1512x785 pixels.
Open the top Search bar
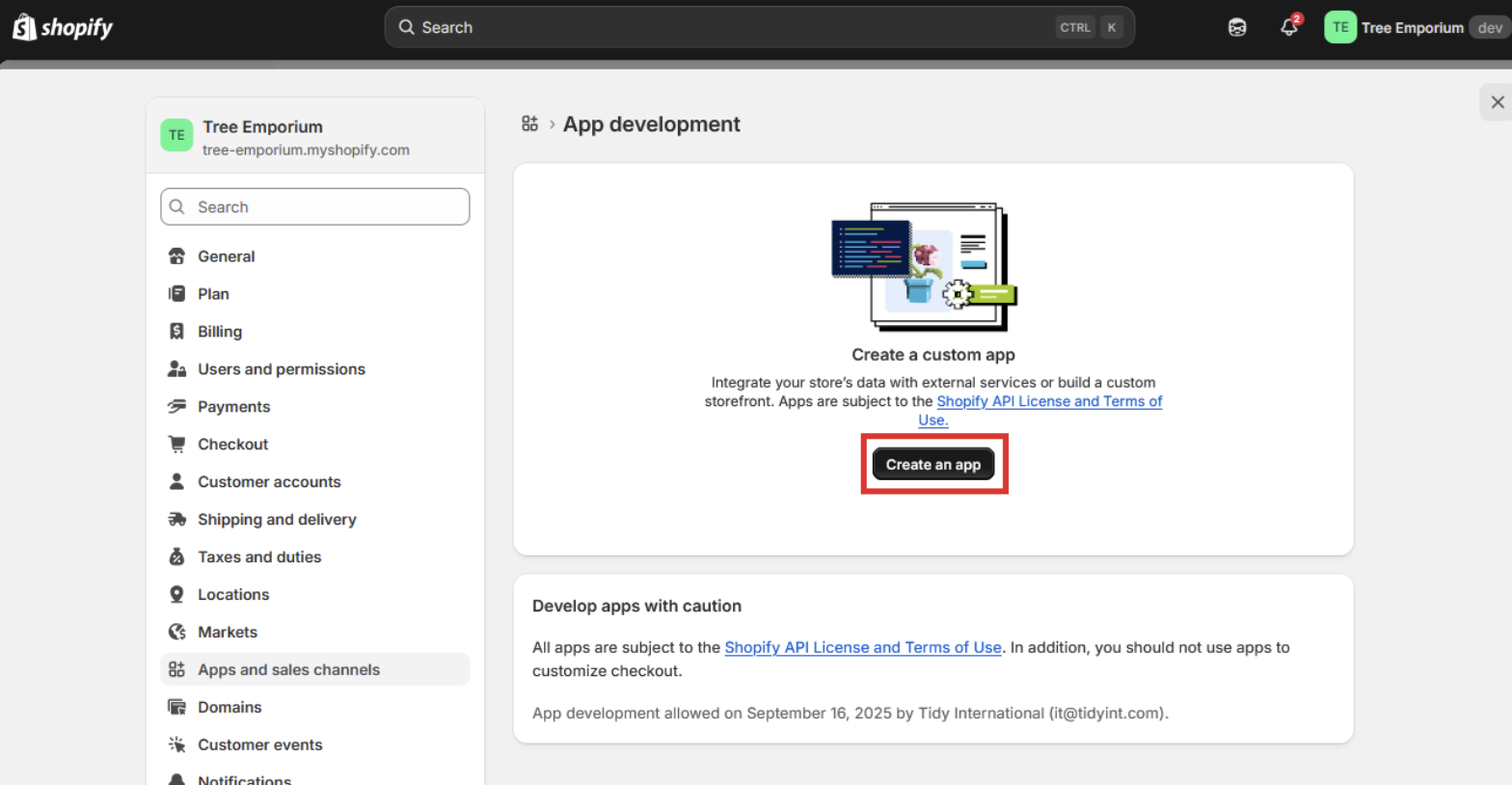759,27
